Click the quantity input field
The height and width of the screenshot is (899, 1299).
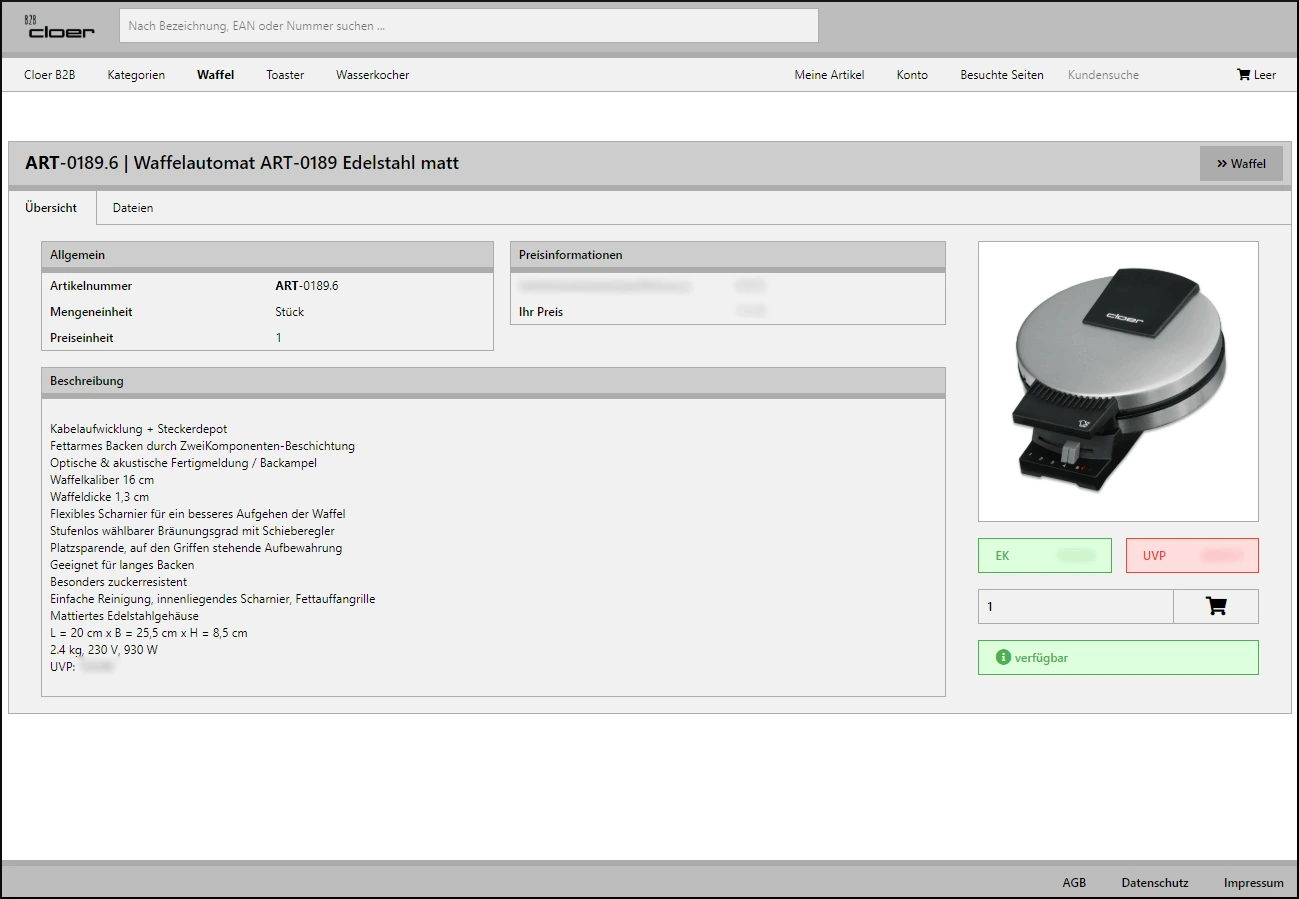1074,606
